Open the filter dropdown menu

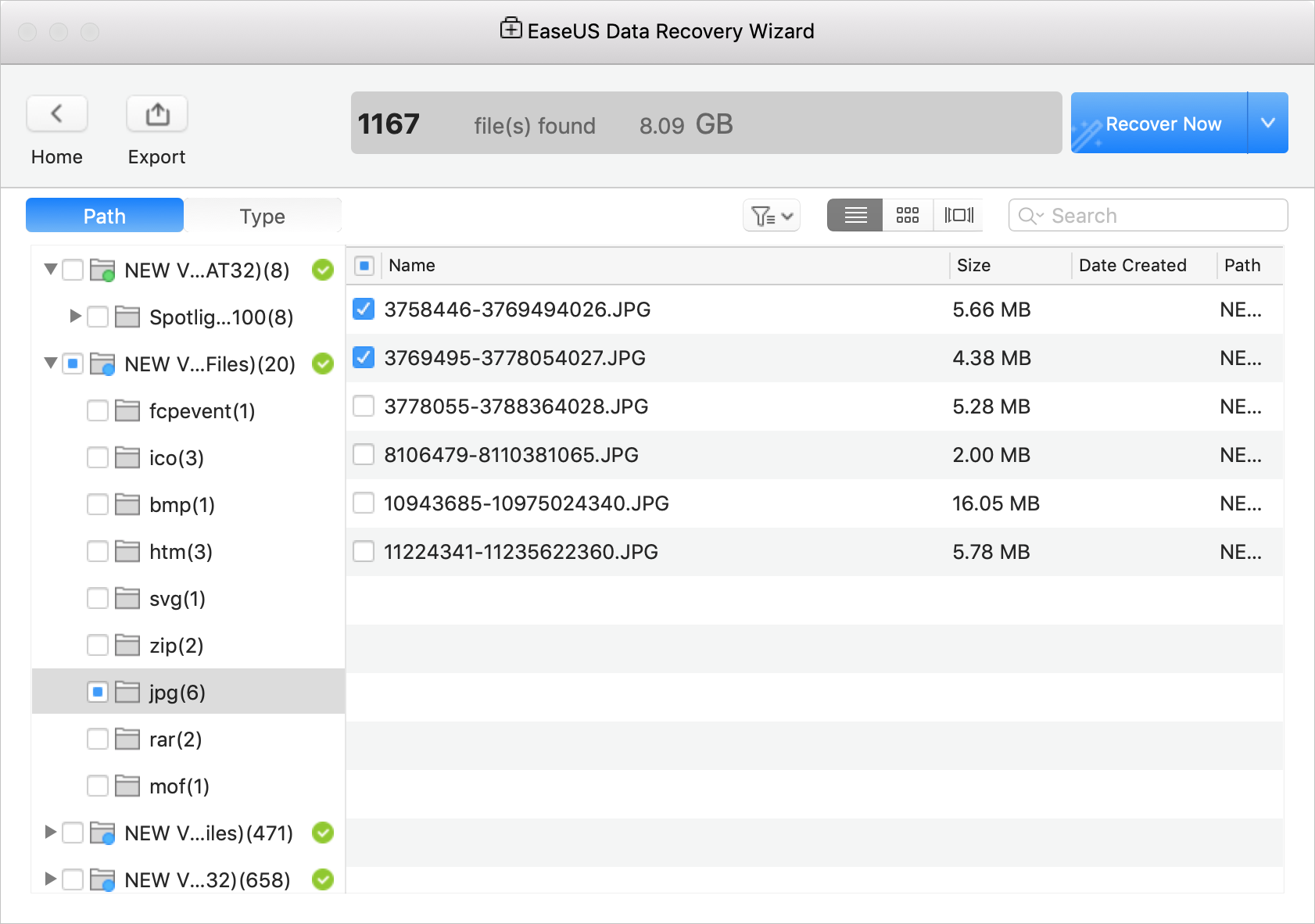pyautogui.click(x=771, y=215)
